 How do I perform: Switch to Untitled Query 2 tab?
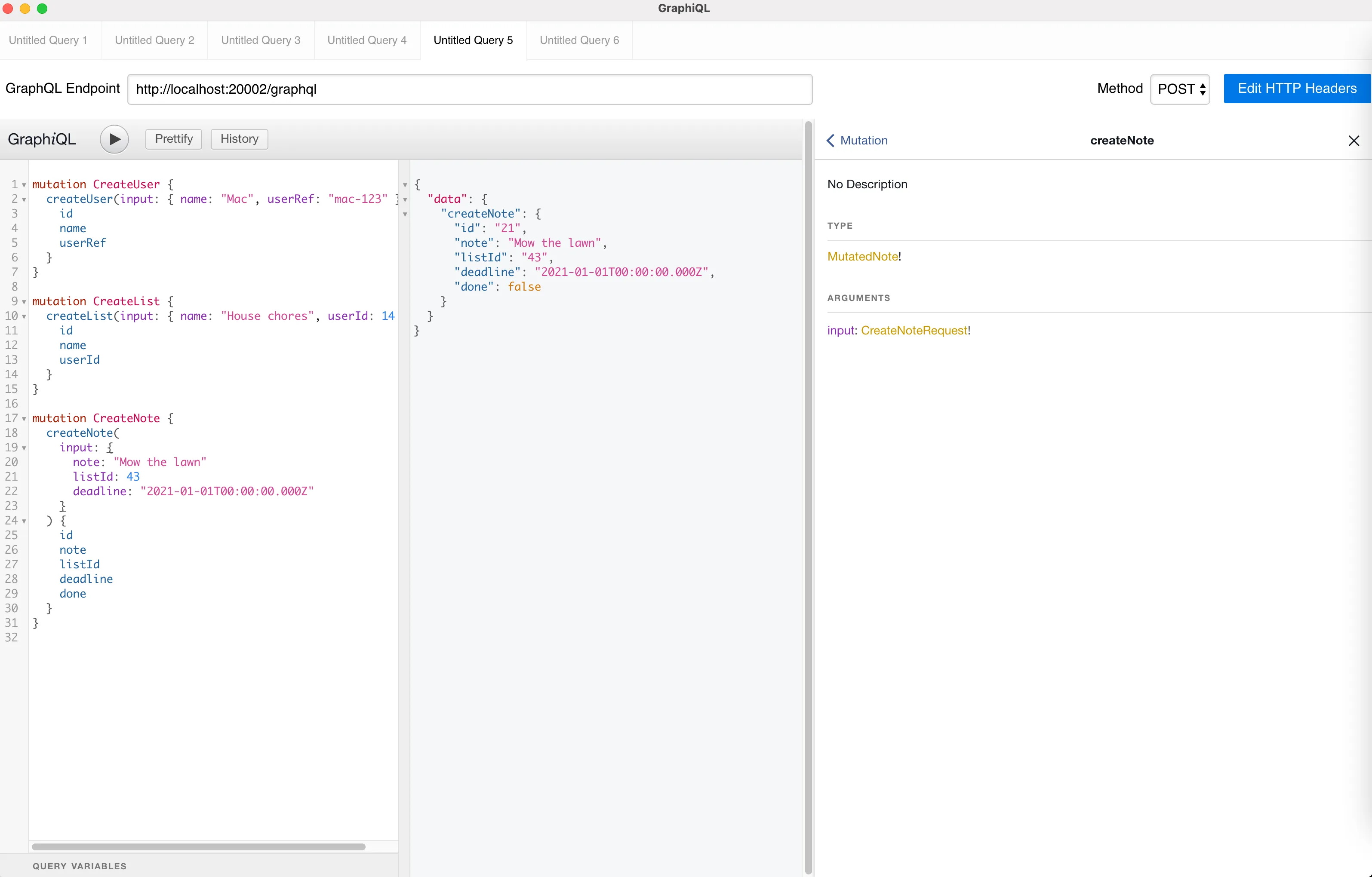(154, 40)
